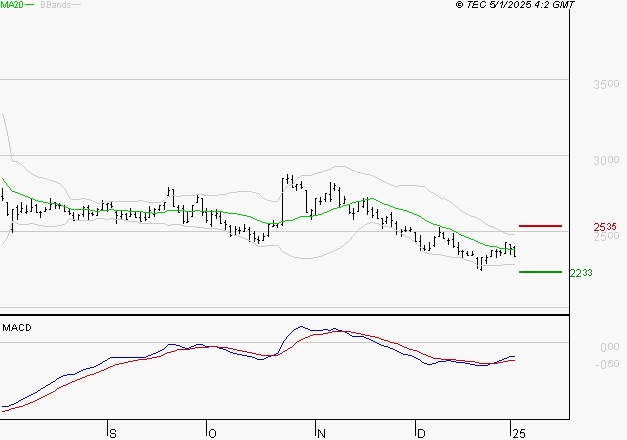Select the S month marker on time axis
Image resolution: width=627 pixels, height=440 pixels.
tap(112, 433)
